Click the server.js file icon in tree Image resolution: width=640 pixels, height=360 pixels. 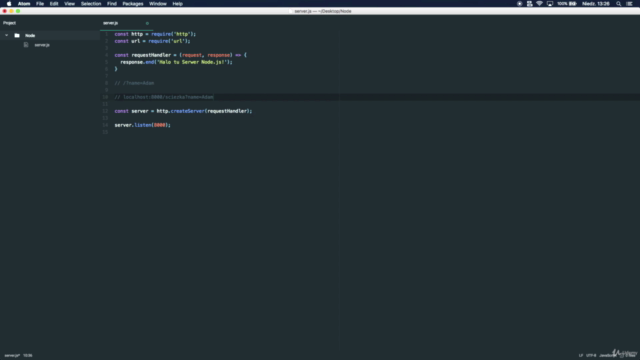26,45
